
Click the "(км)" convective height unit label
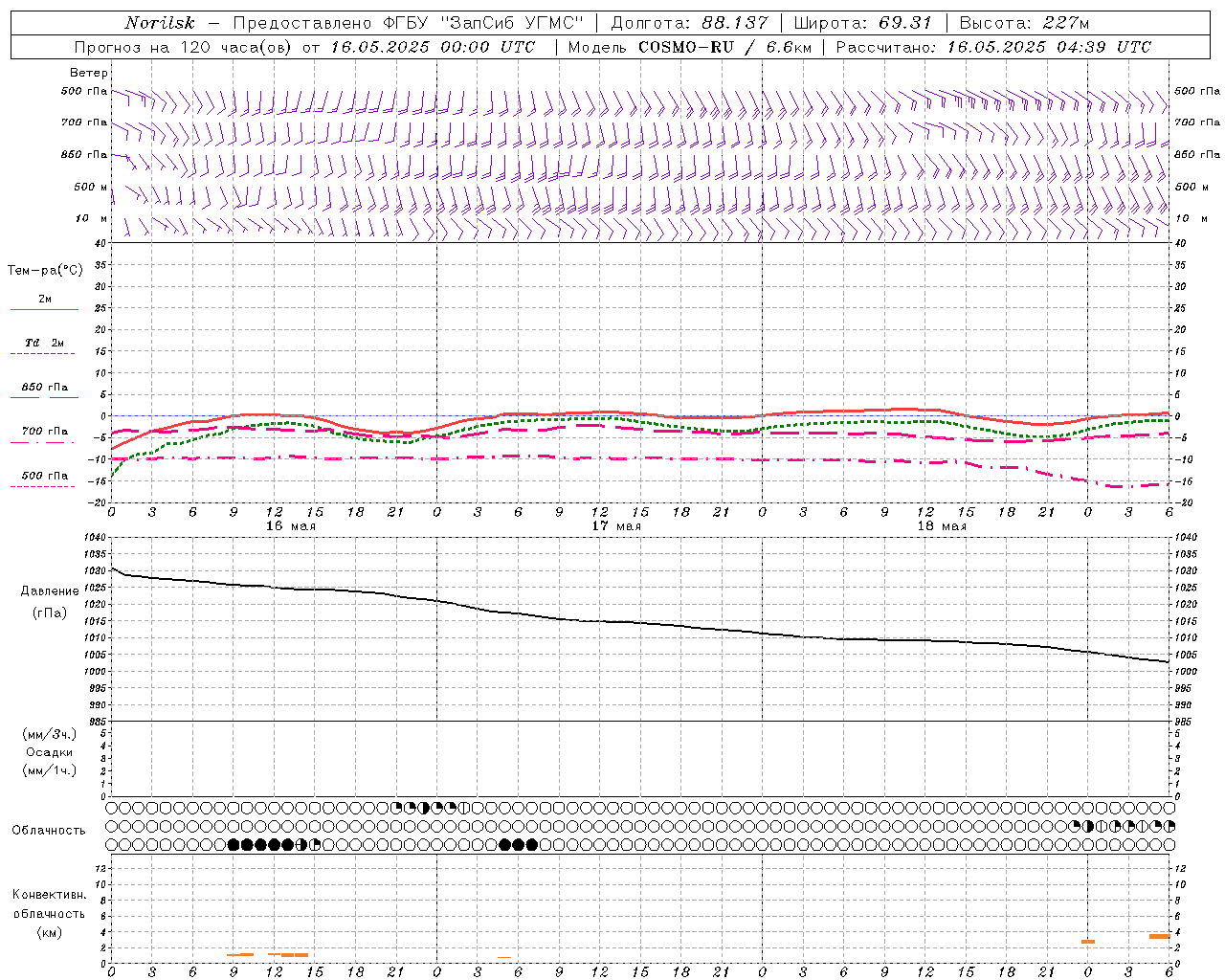point(50,932)
